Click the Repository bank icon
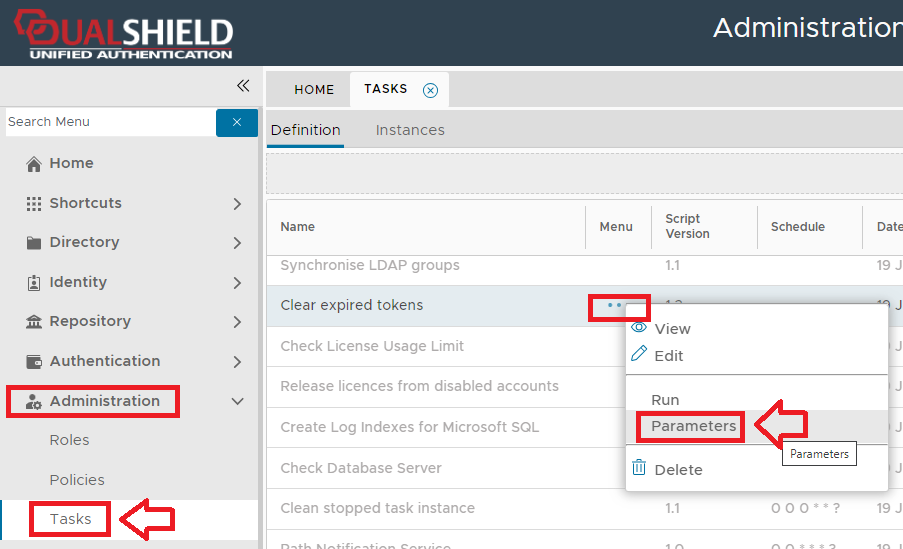Viewport: 903px width, 549px height. click(x=34, y=322)
